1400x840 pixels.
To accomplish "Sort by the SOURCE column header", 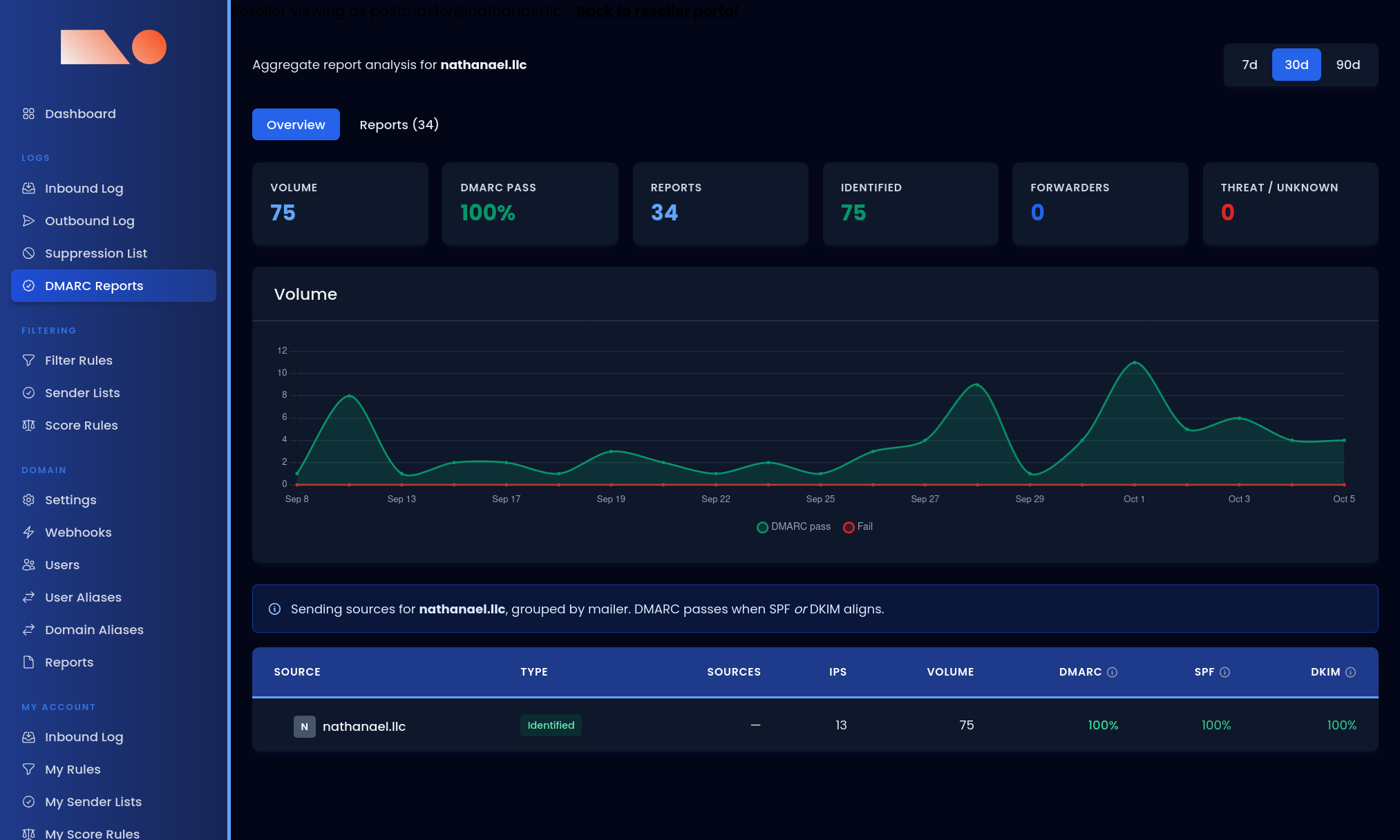I will pyautogui.click(x=297, y=672).
